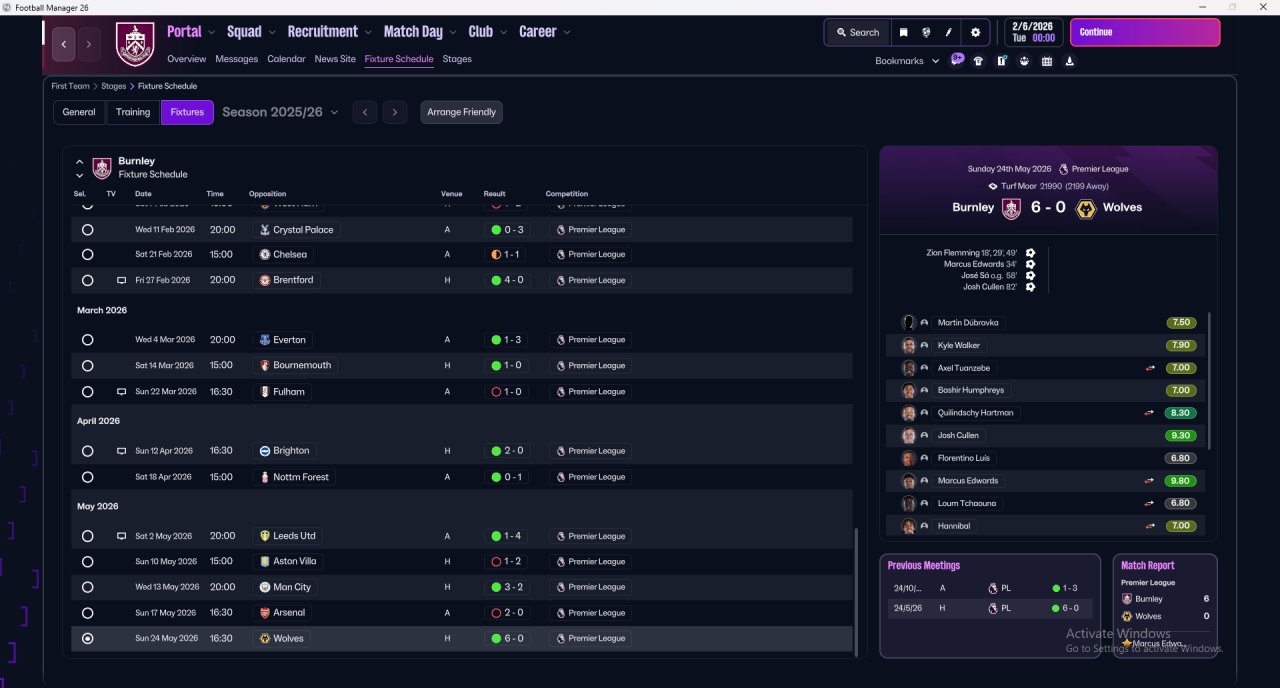Click goal ball icon next to Josh Cullen 82'
The image size is (1280, 688).
(1030, 287)
